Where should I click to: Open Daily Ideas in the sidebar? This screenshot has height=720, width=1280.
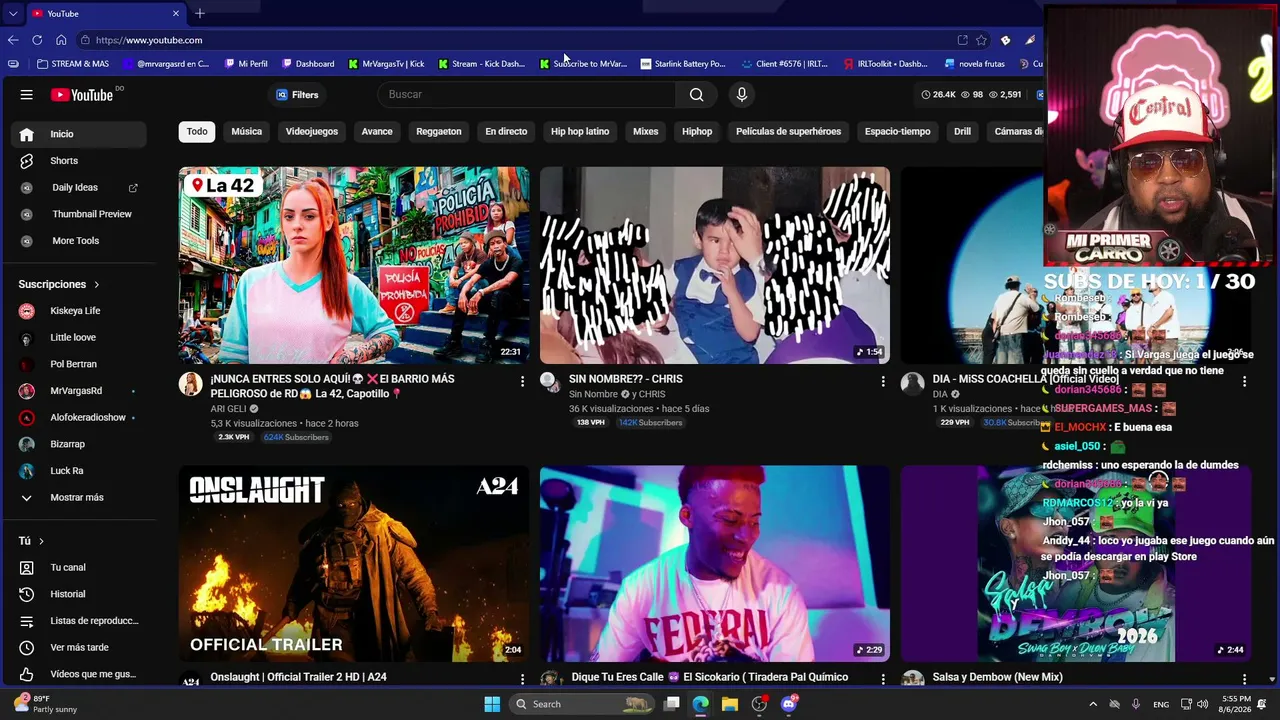pos(79,187)
